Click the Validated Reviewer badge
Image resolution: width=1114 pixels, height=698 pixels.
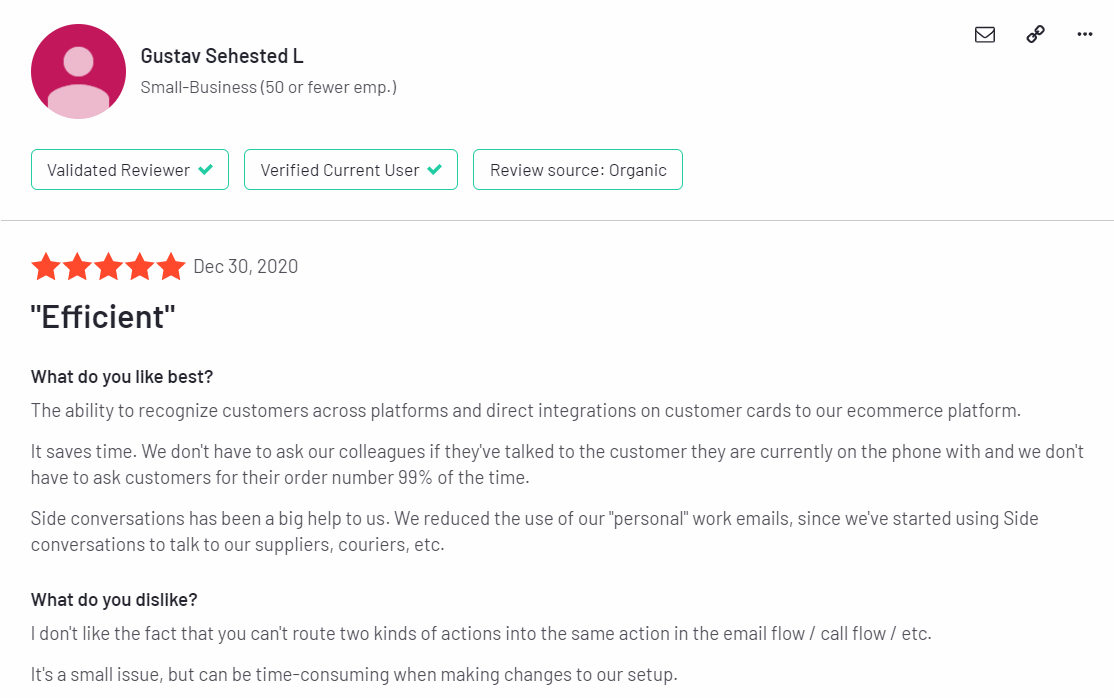coord(130,170)
